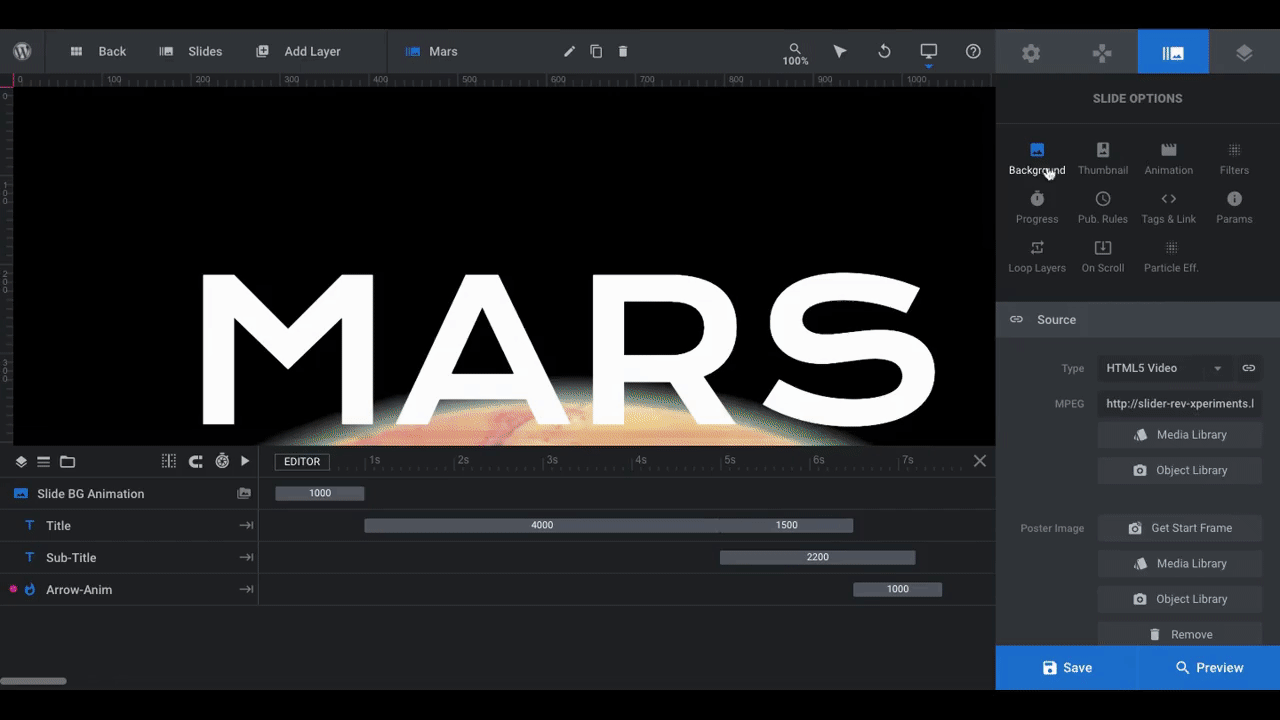Open the Slides menu
1280x720 pixels.
point(191,51)
